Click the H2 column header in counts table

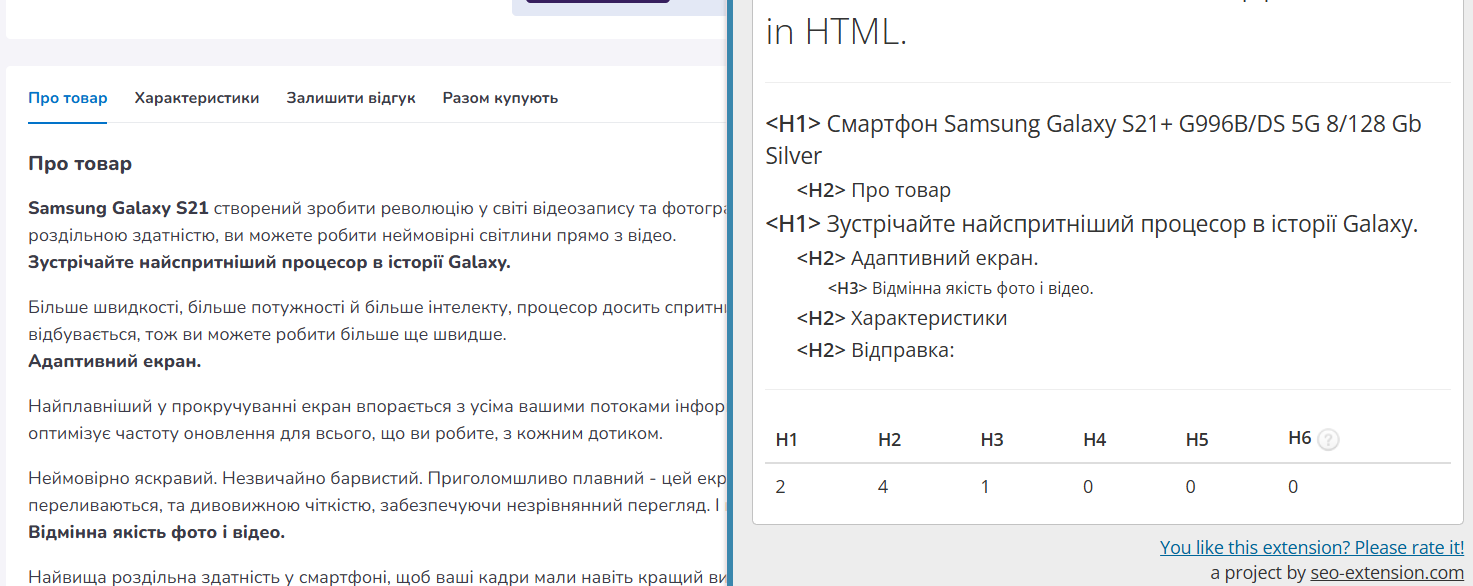click(889, 439)
